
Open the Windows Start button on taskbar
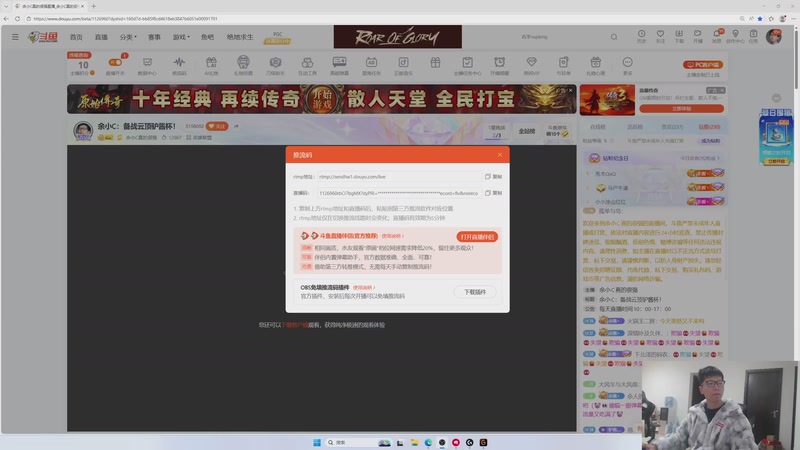[x=317, y=442]
